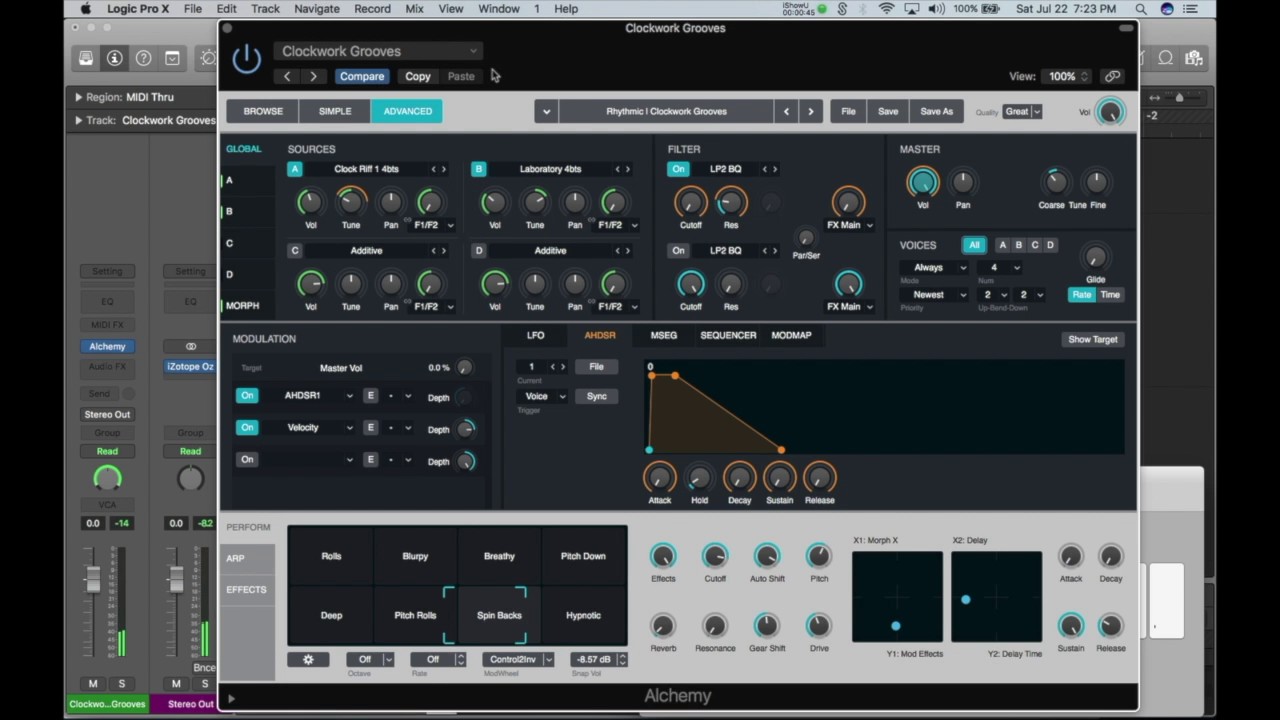Click the Save As button
The width and height of the screenshot is (1280, 720).
click(x=937, y=111)
